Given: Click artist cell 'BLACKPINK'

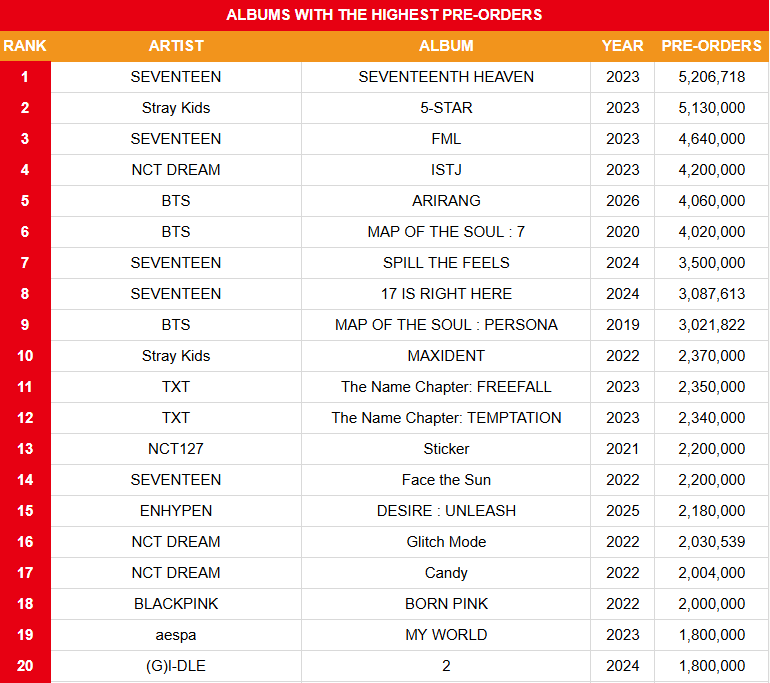Looking at the screenshot, I should pyautogui.click(x=176, y=603).
